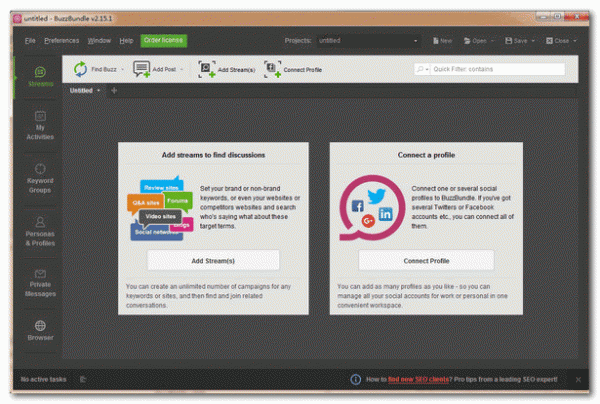This screenshot has height=404, width=600.
Task: Follow the find new SEO clients link
Action: pyautogui.click(x=418, y=380)
